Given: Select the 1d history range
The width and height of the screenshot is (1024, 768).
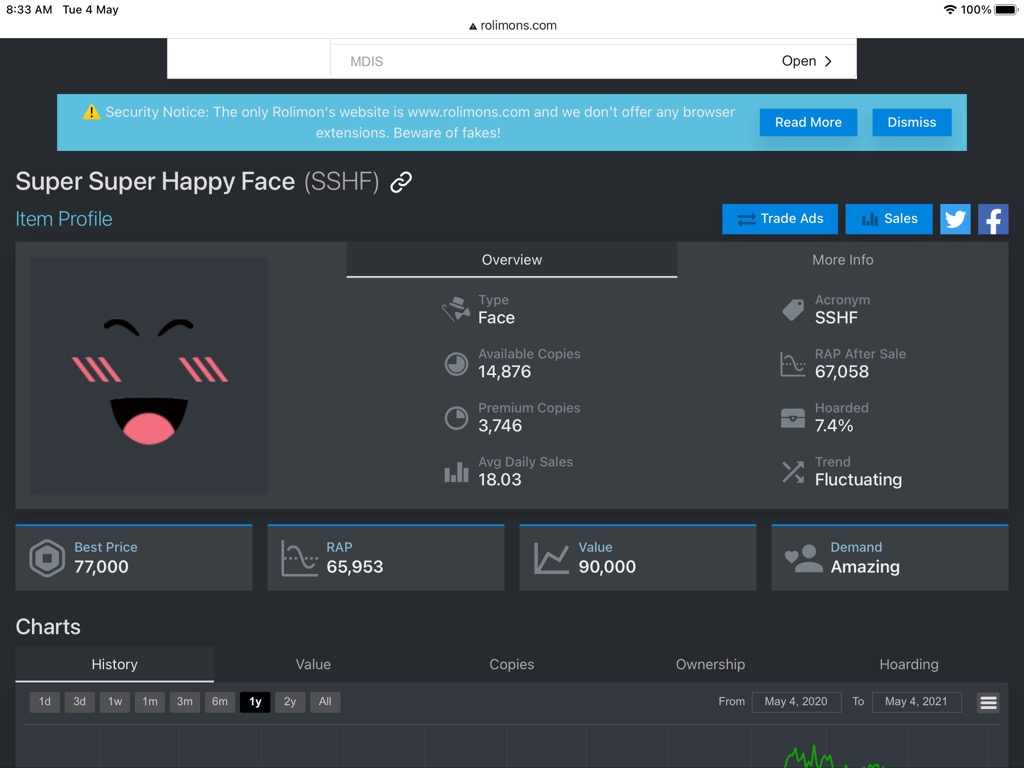Looking at the screenshot, I should (x=44, y=702).
